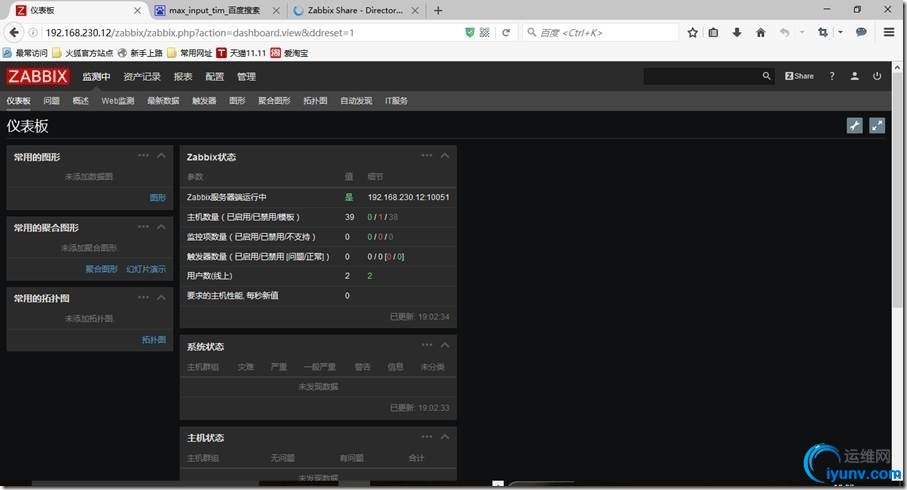Switch to the max_input_tim 百度搜索 browser tab
This screenshot has height=490, width=907.
tap(215, 10)
